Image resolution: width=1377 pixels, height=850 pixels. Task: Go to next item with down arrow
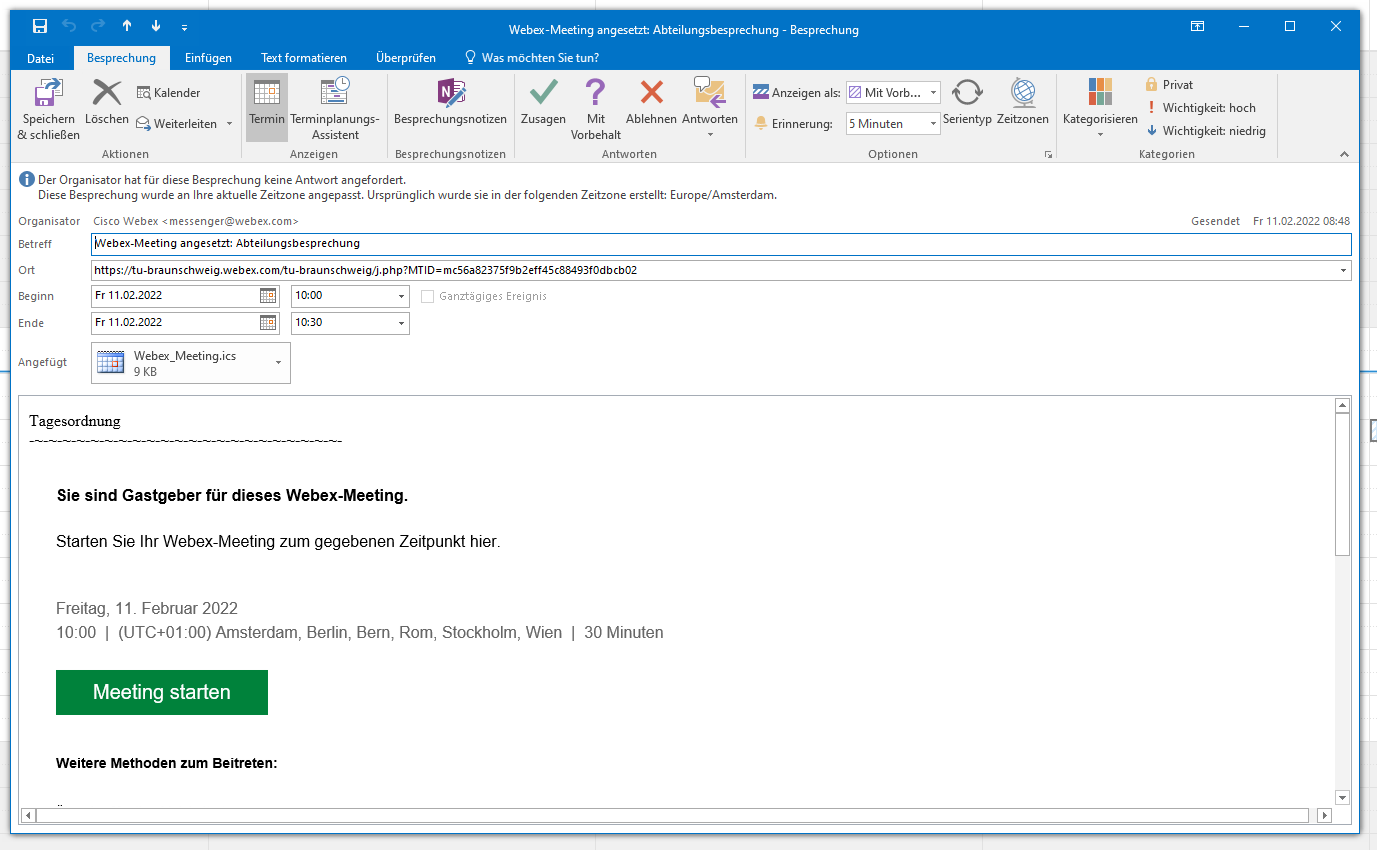156,27
